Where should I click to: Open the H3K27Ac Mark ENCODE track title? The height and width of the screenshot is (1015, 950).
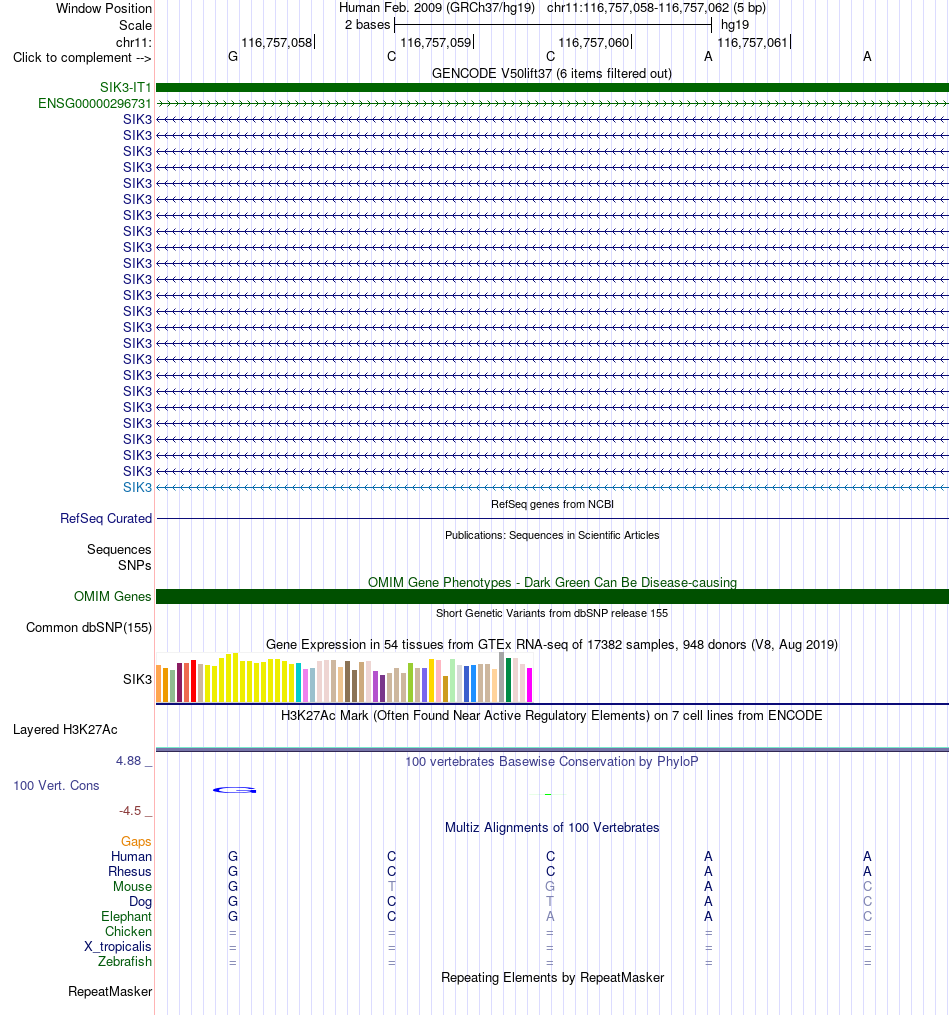[552, 715]
